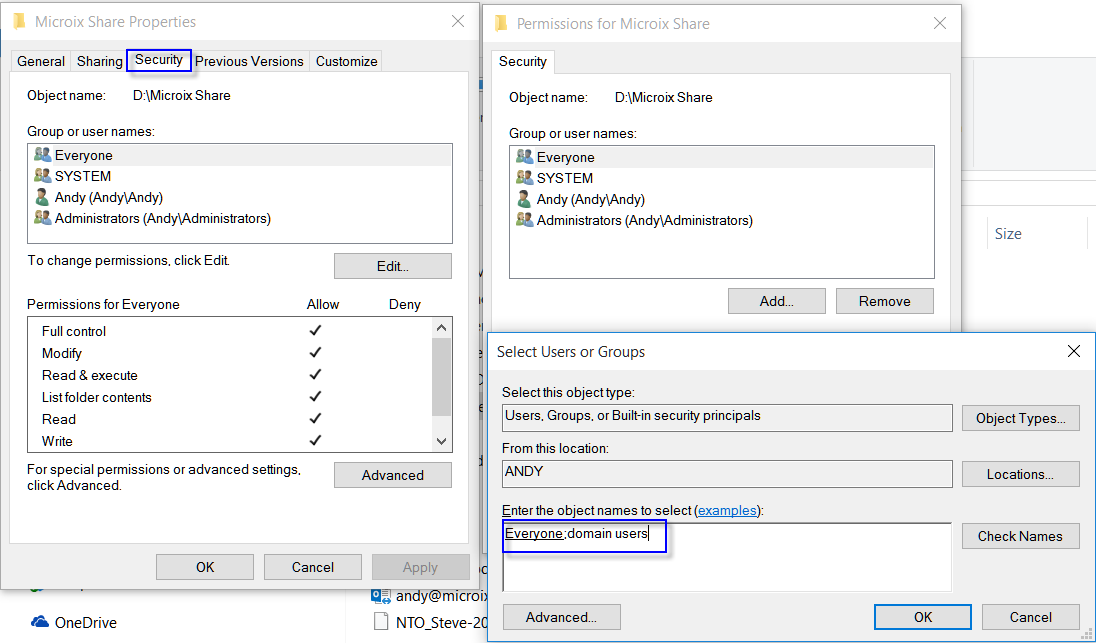Open the Object Types... dialog
Viewport: 1096px width, 643px height.
click(1020, 418)
